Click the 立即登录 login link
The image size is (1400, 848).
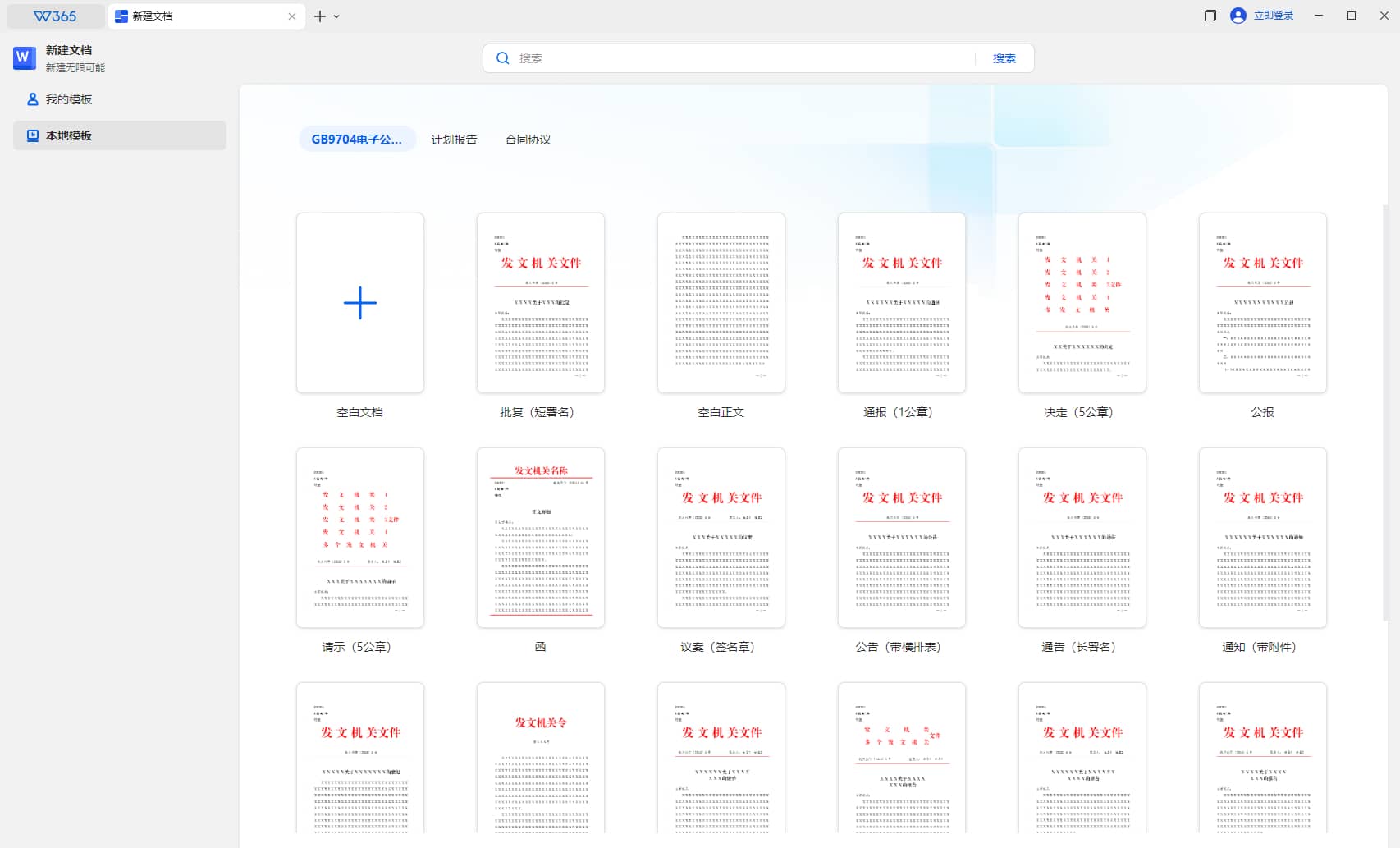pyautogui.click(x=1273, y=16)
